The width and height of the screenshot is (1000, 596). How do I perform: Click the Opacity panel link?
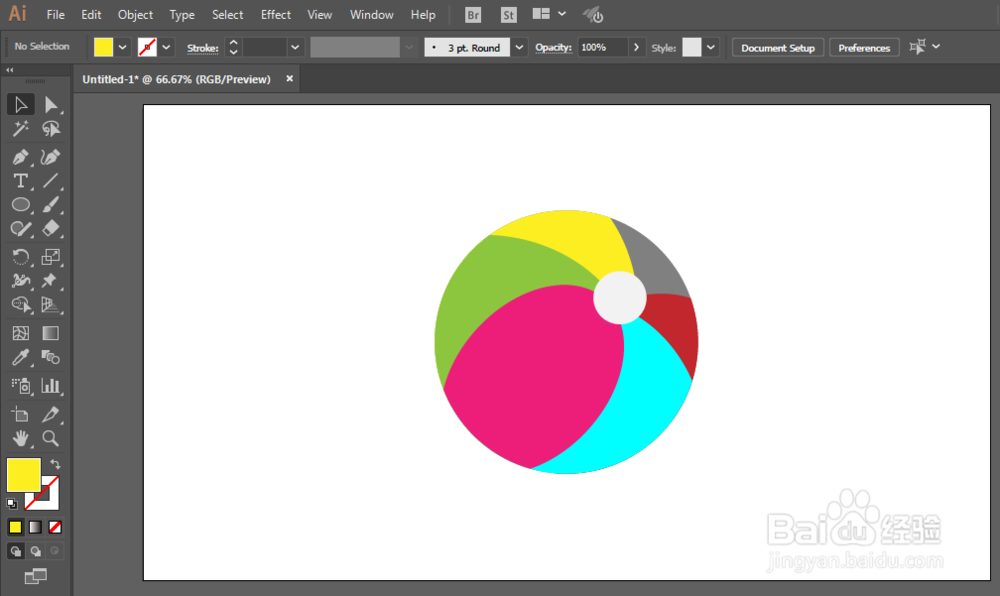click(553, 47)
